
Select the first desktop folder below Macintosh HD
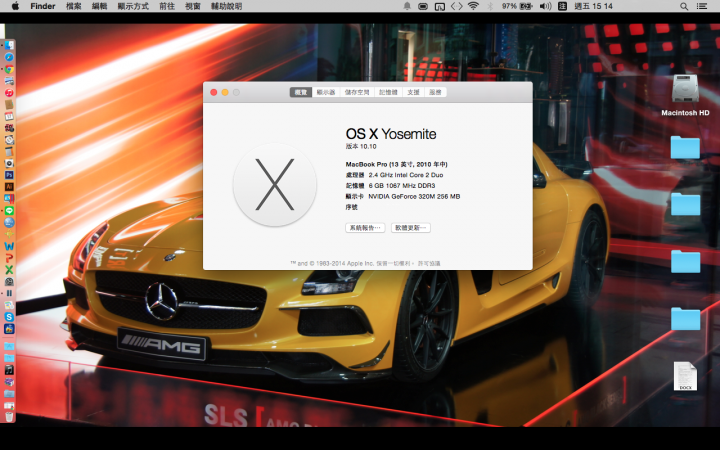click(x=685, y=147)
